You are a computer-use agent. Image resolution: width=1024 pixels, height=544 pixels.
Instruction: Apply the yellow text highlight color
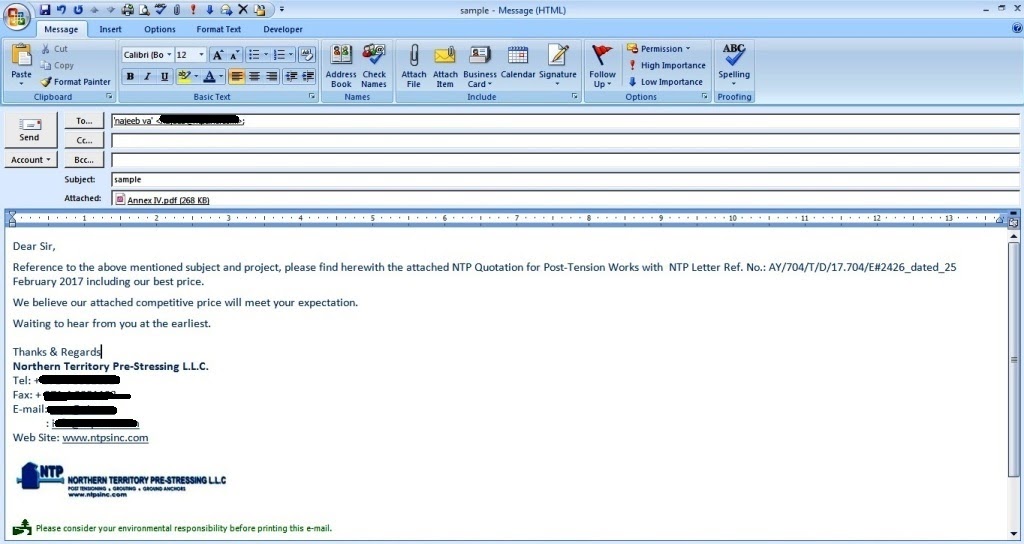tap(184, 76)
